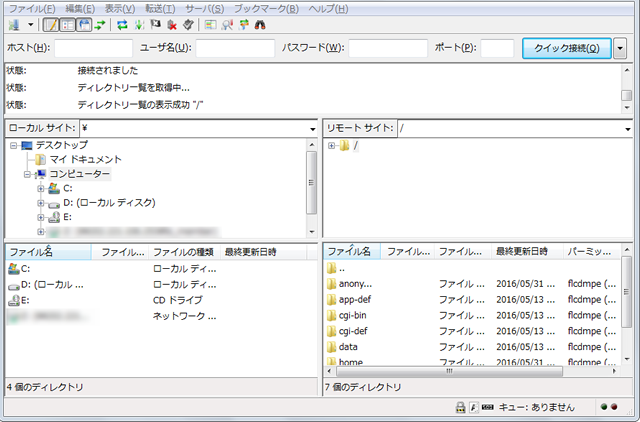The width and height of the screenshot is (640, 422).
Task: Open the ブックマーク(B) menu
Action: coord(267,9)
